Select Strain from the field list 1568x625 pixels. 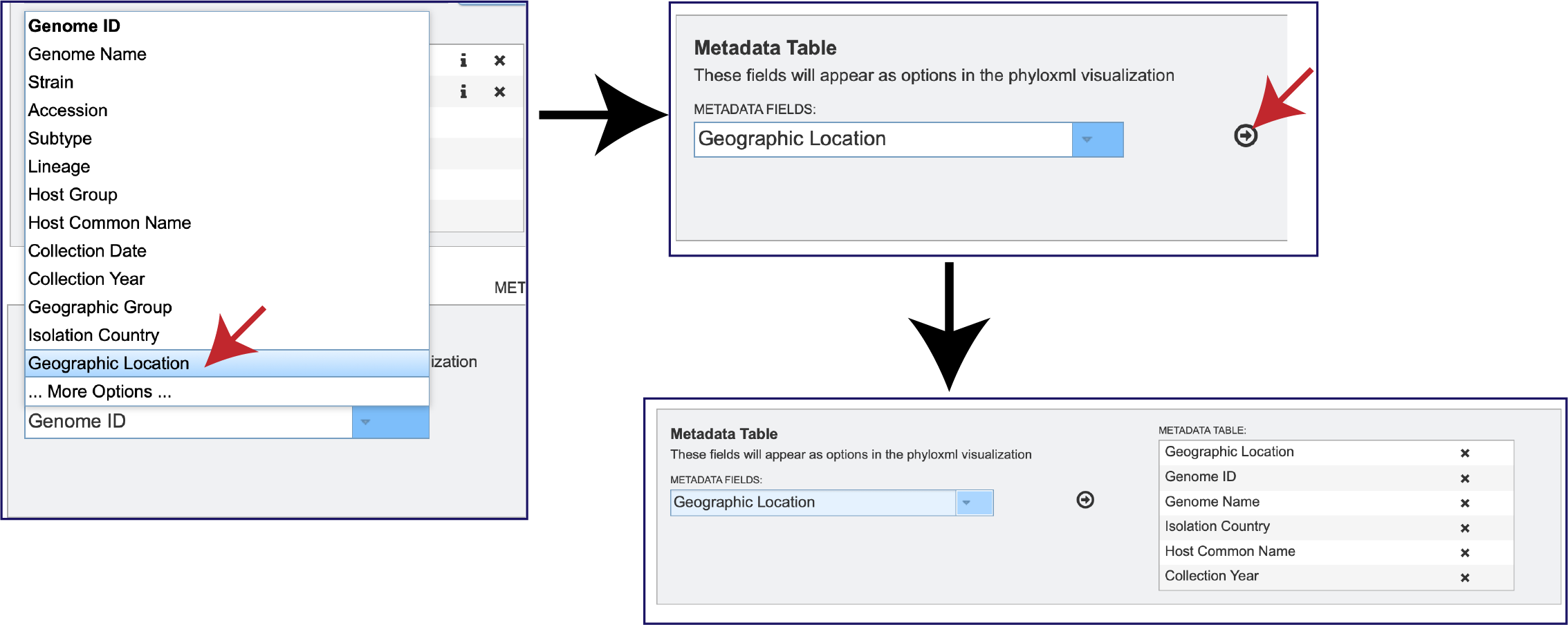(x=50, y=82)
